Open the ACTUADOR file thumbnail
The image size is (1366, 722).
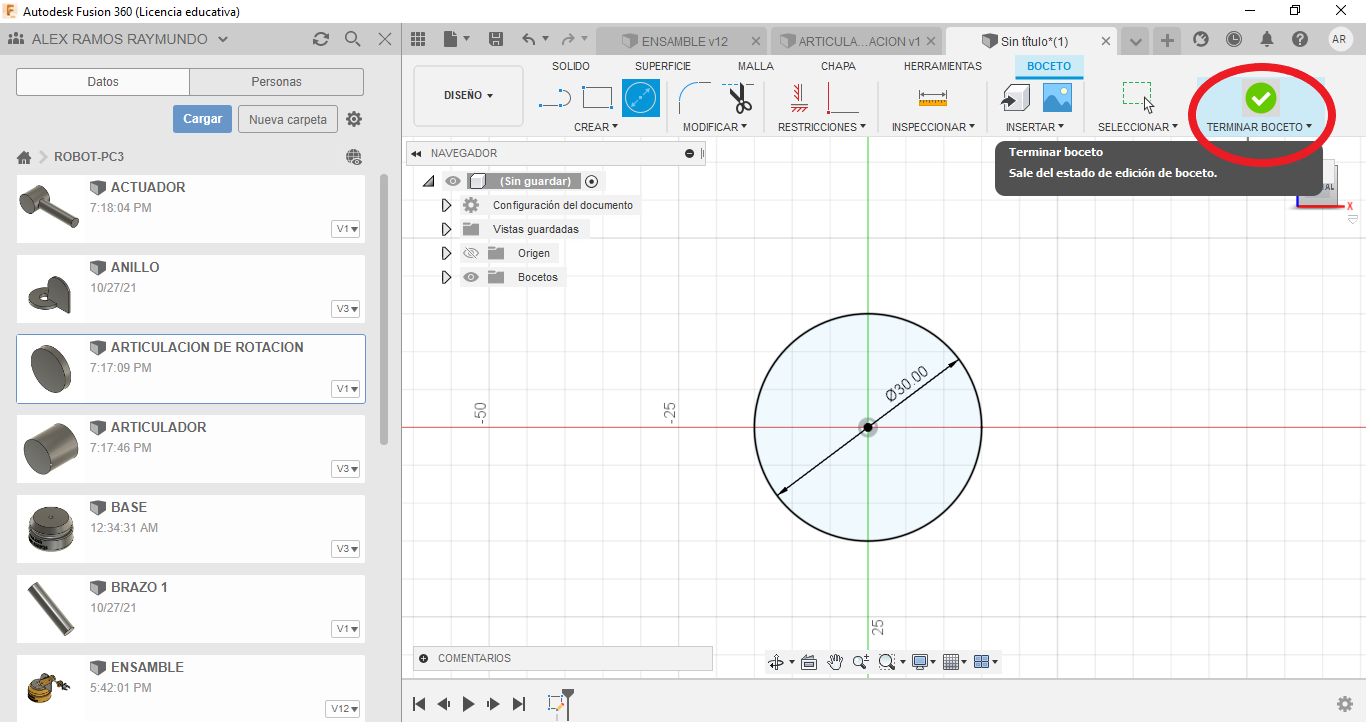(49, 205)
